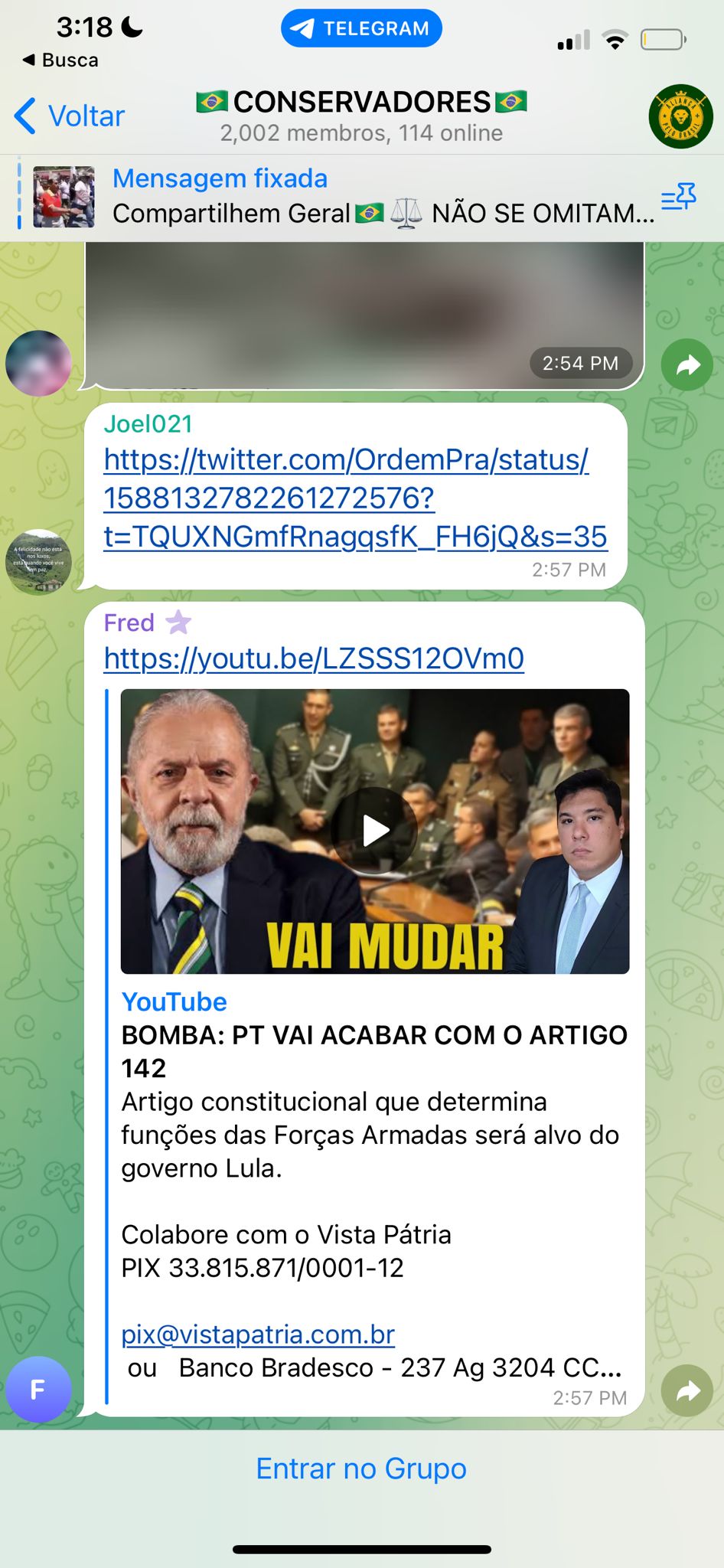Image resolution: width=724 pixels, height=1568 pixels.
Task: Join the group with Entrar no Grupo
Action: (361, 1468)
